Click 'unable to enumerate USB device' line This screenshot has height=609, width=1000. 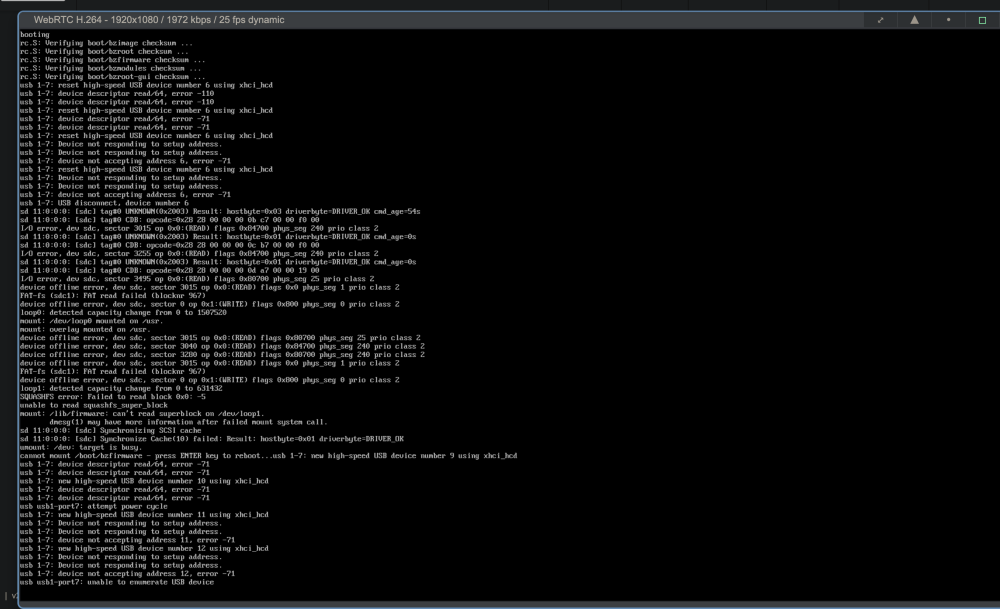point(117,582)
